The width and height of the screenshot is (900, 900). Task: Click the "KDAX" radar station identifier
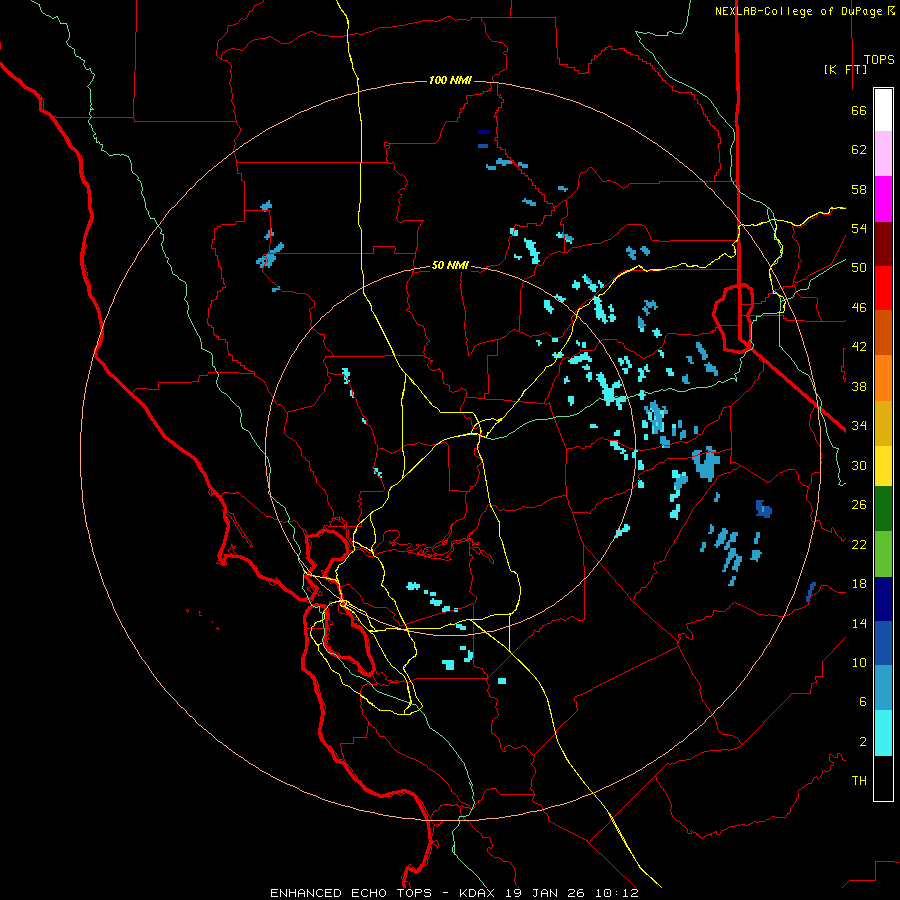(x=479, y=893)
